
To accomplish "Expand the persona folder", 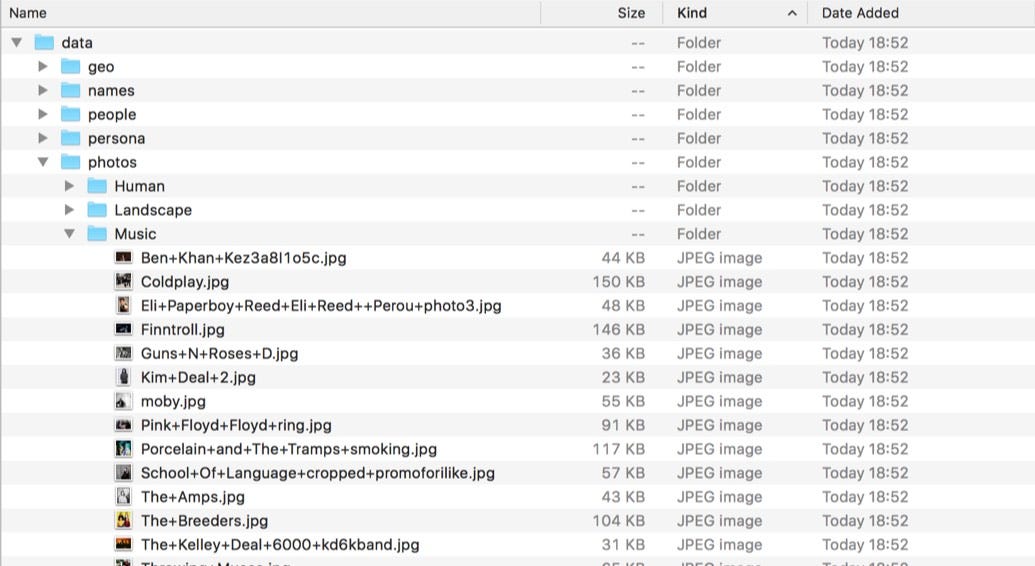I will coord(43,138).
